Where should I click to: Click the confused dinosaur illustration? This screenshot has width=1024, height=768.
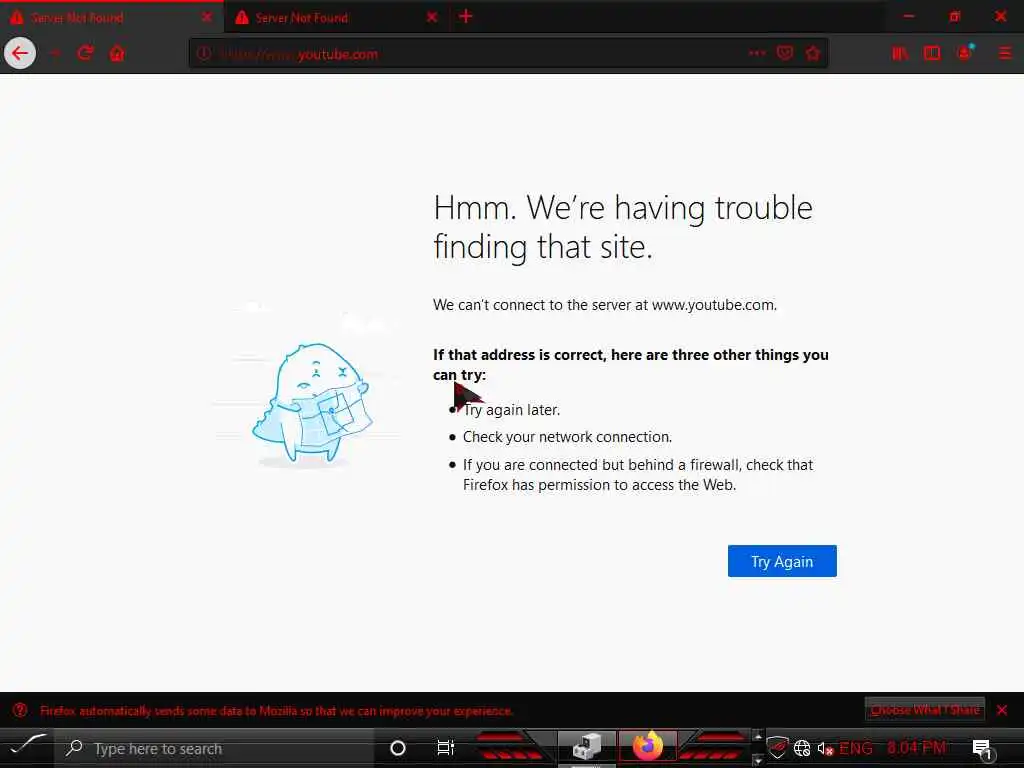point(312,404)
